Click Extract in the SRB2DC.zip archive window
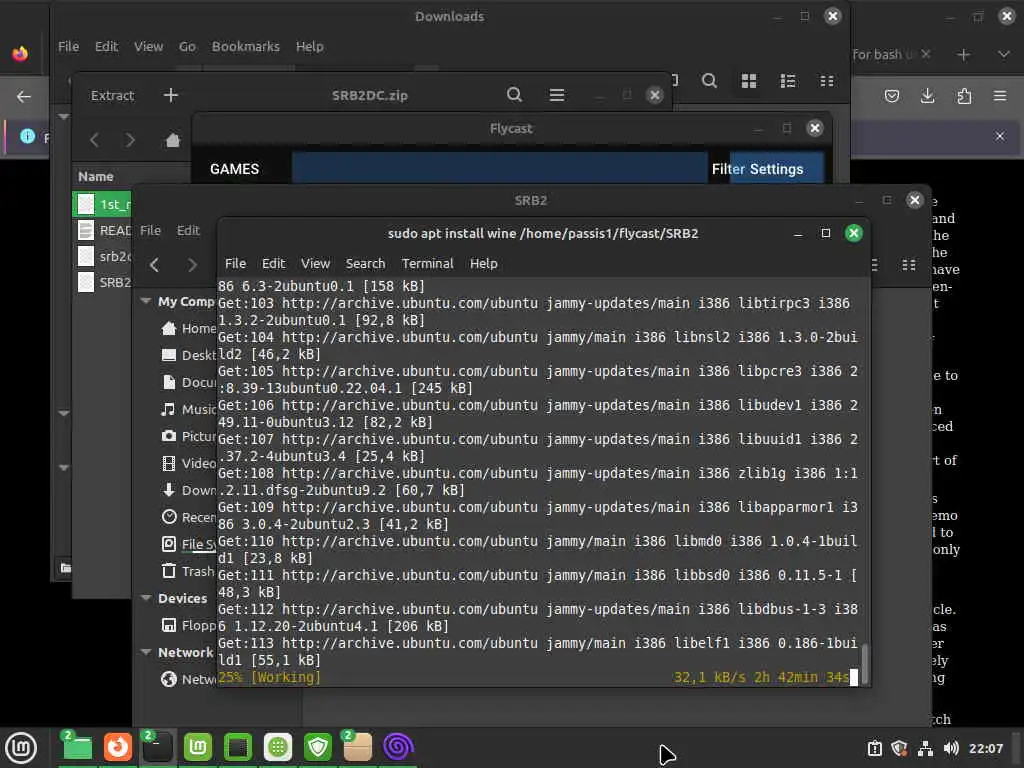 pos(112,95)
